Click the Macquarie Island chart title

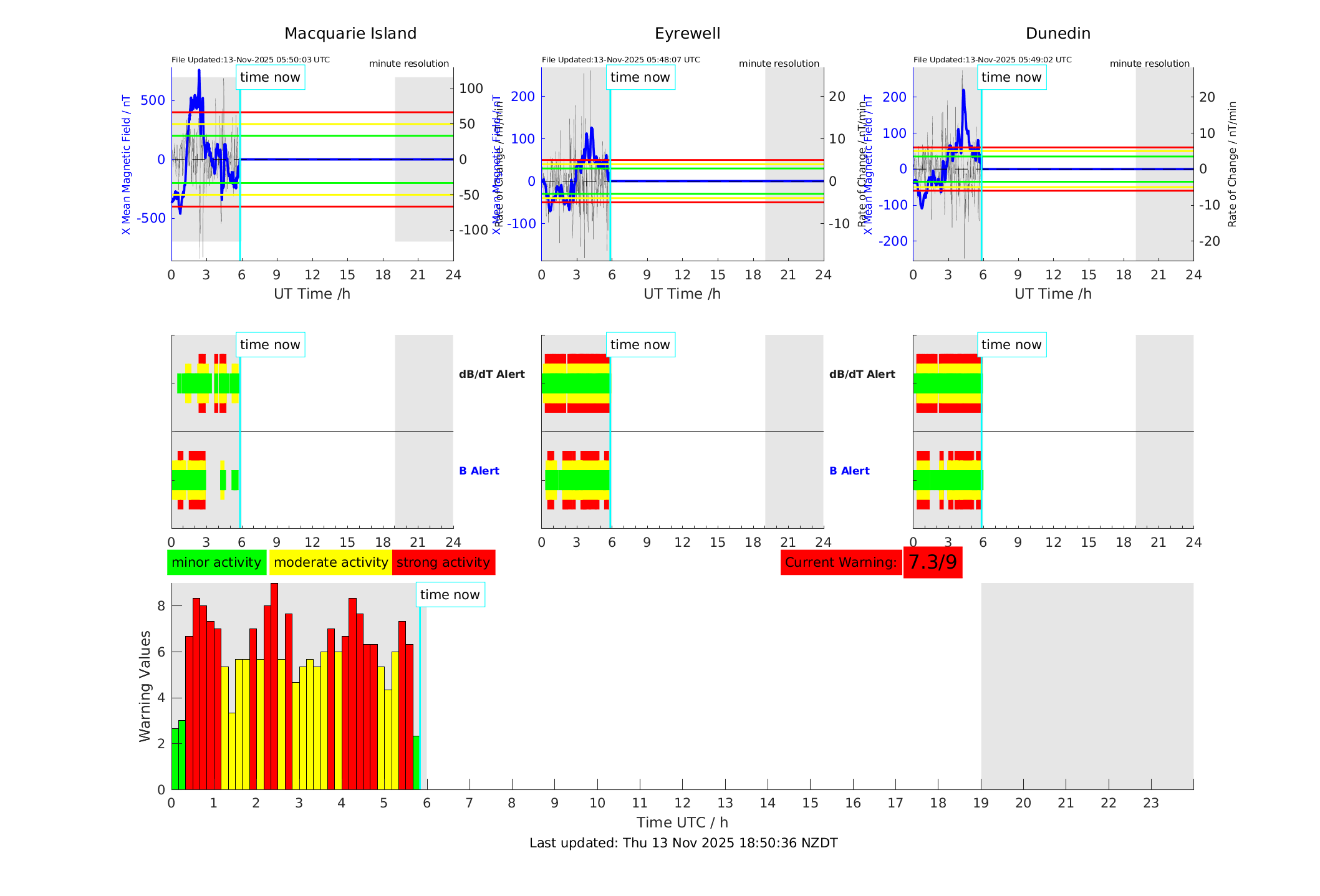[x=350, y=34]
